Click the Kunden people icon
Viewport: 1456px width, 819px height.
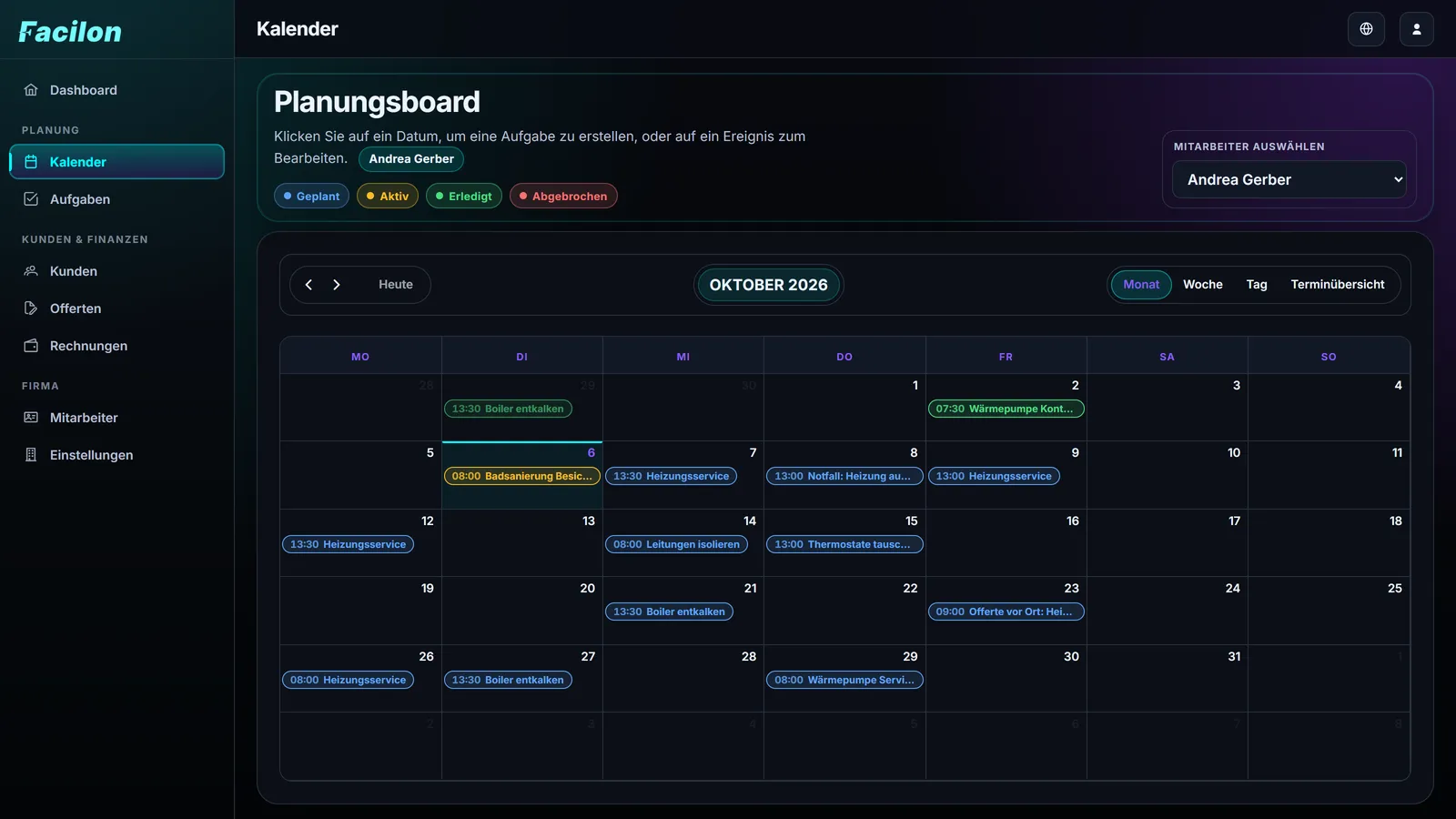click(x=31, y=271)
